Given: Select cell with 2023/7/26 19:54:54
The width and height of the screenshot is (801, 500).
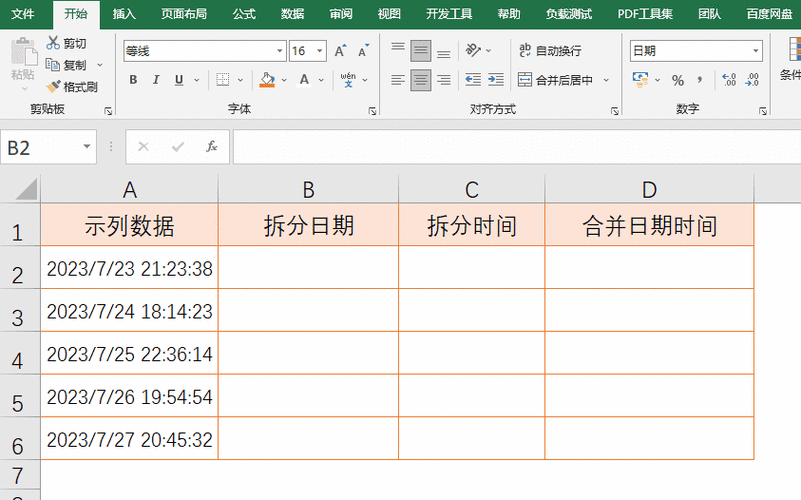Looking at the screenshot, I should tap(129, 396).
